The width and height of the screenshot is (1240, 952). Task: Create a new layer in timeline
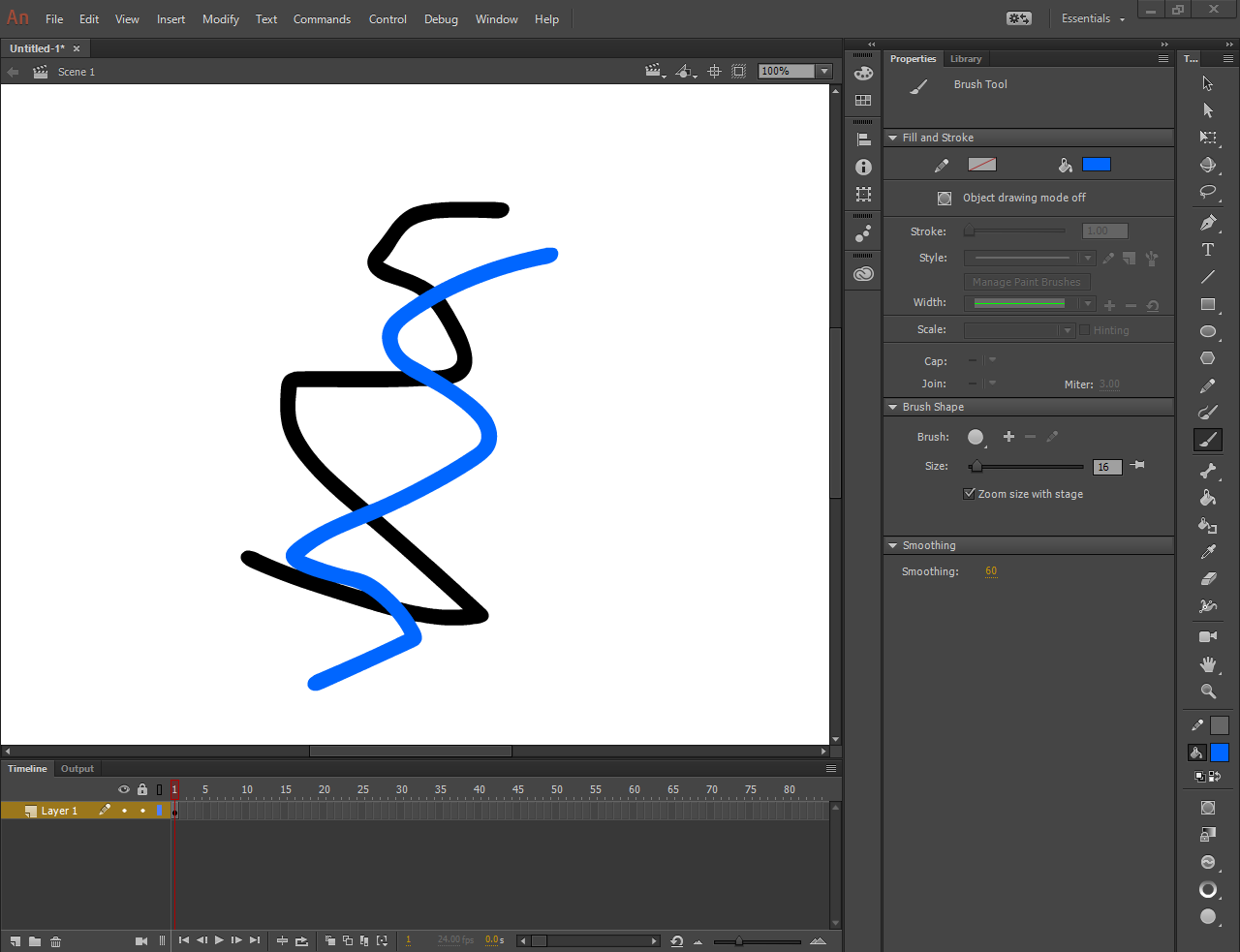pyautogui.click(x=15, y=940)
